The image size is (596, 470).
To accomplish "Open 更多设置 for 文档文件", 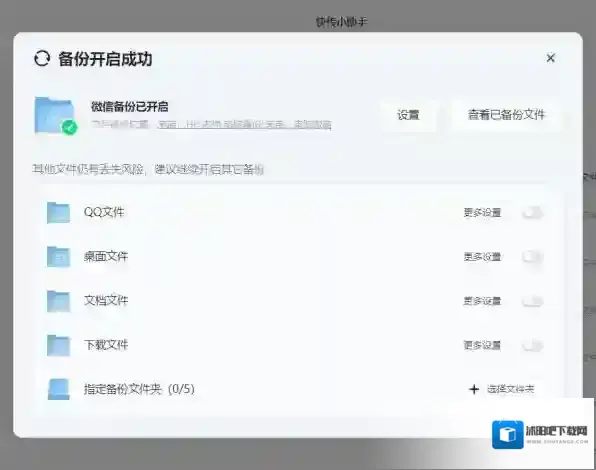I will point(482,301).
